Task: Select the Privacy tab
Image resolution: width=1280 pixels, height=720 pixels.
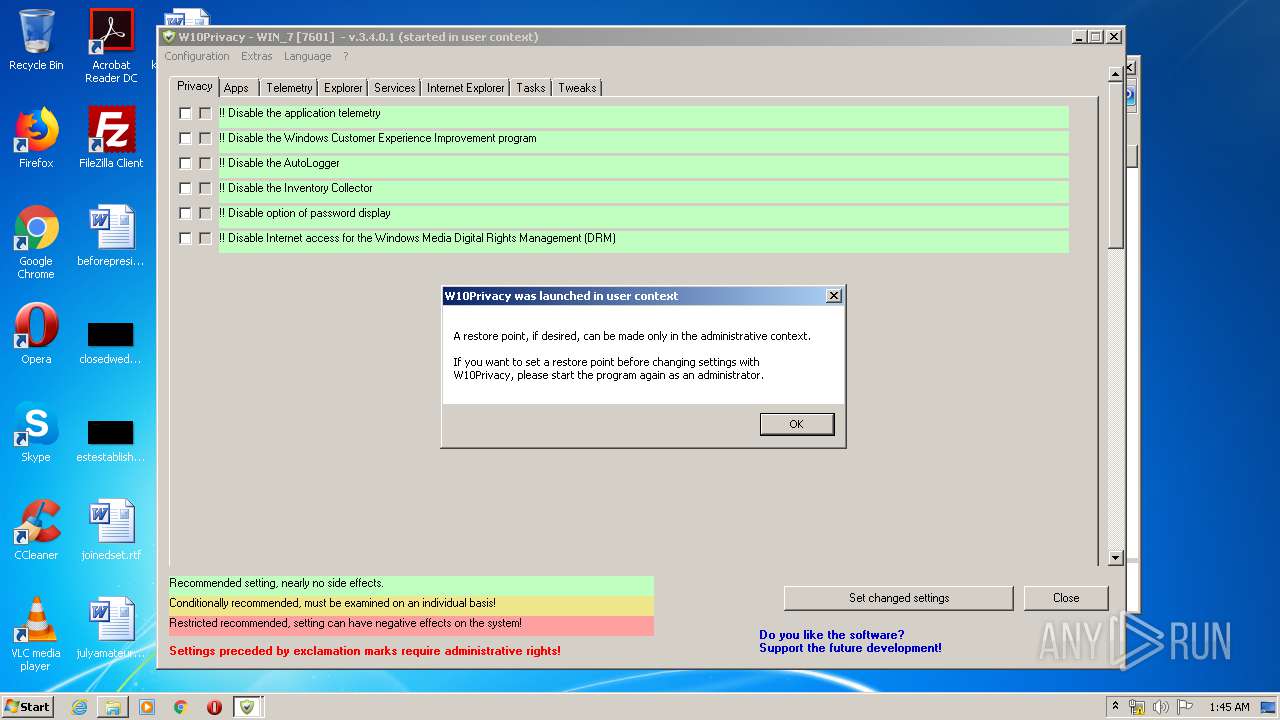Action: pyautogui.click(x=194, y=86)
